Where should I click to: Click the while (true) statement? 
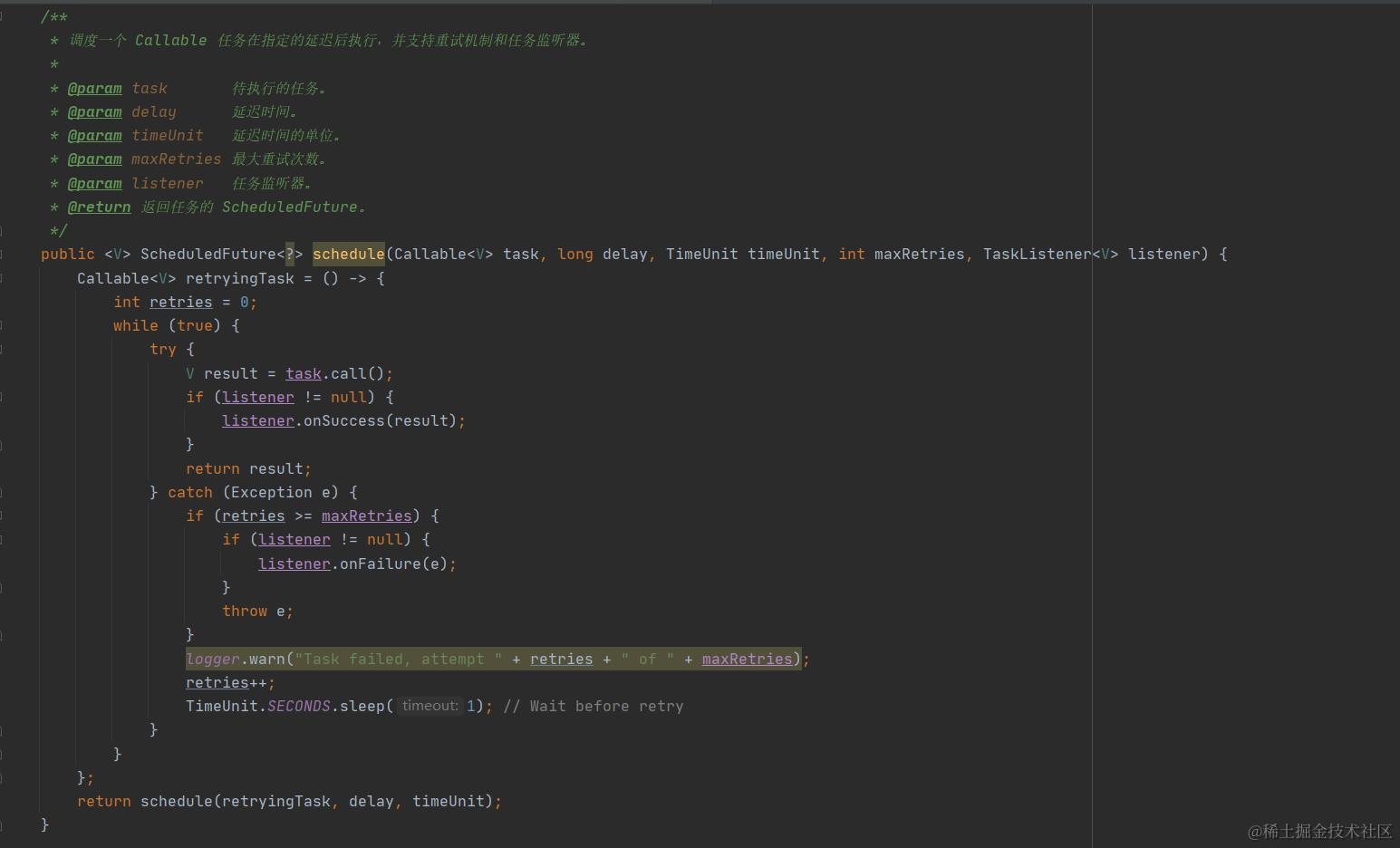tap(177, 326)
